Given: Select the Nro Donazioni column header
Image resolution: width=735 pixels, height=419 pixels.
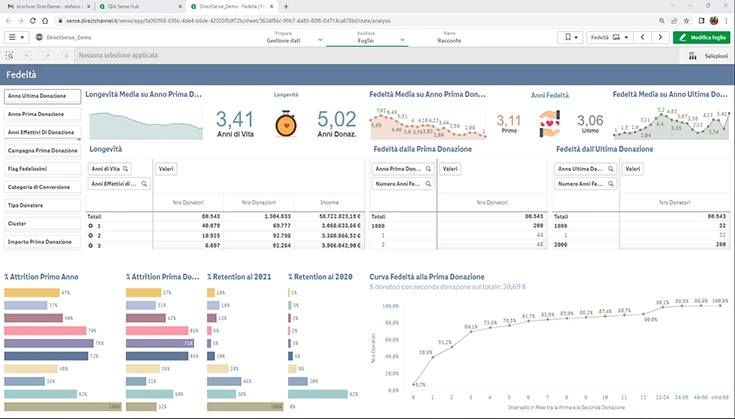Looking at the screenshot, I should tap(259, 202).
